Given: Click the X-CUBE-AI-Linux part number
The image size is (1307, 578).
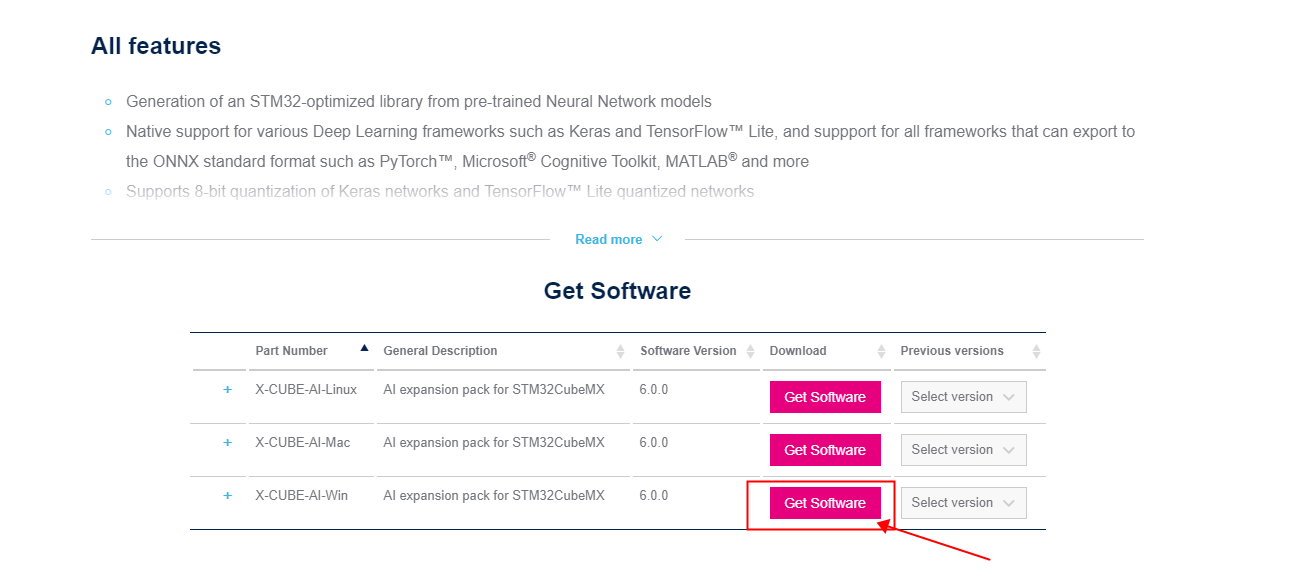Looking at the screenshot, I should pyautogui.click(x=306, y=390).
